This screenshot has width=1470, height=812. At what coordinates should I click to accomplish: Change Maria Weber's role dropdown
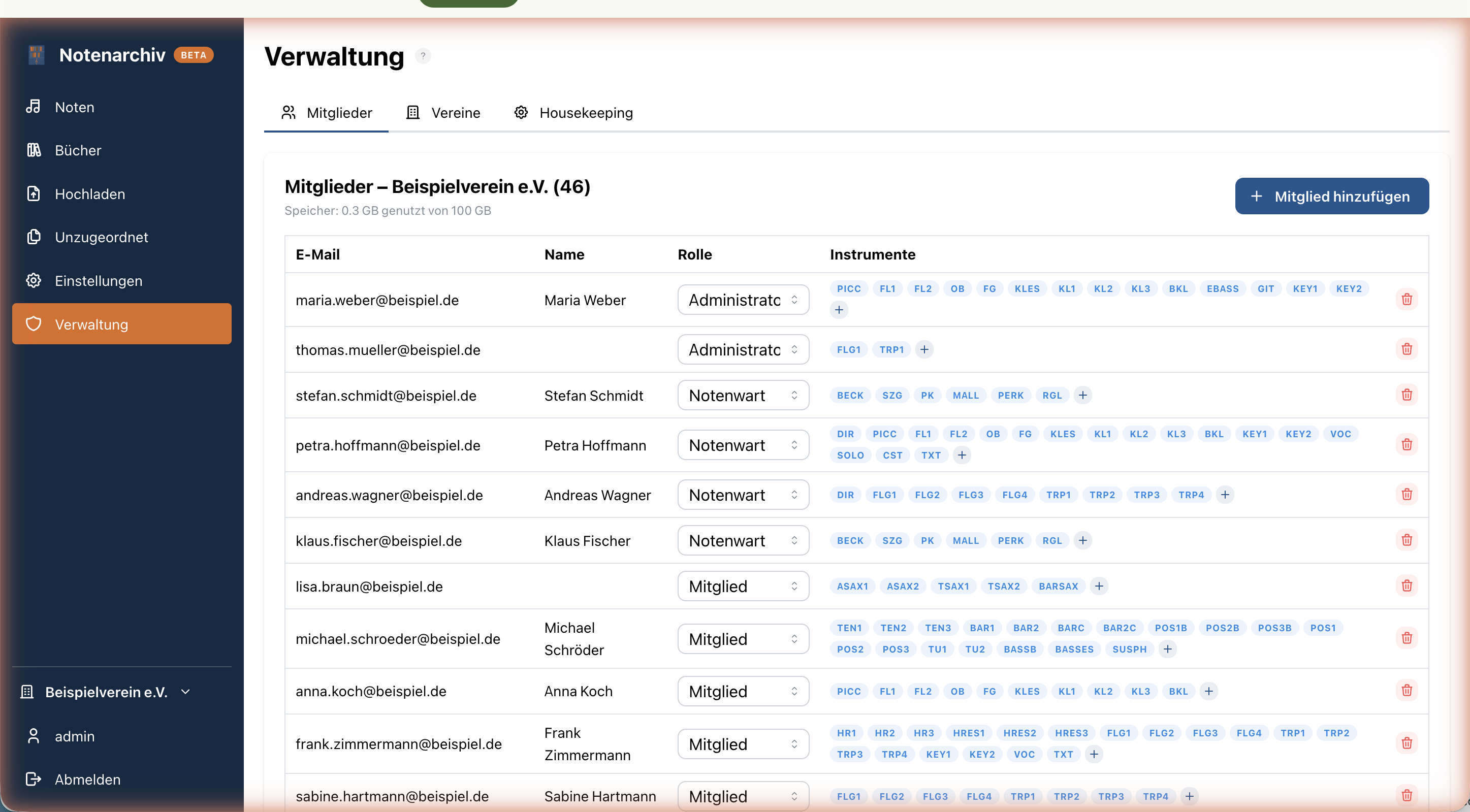pos(743,300)
